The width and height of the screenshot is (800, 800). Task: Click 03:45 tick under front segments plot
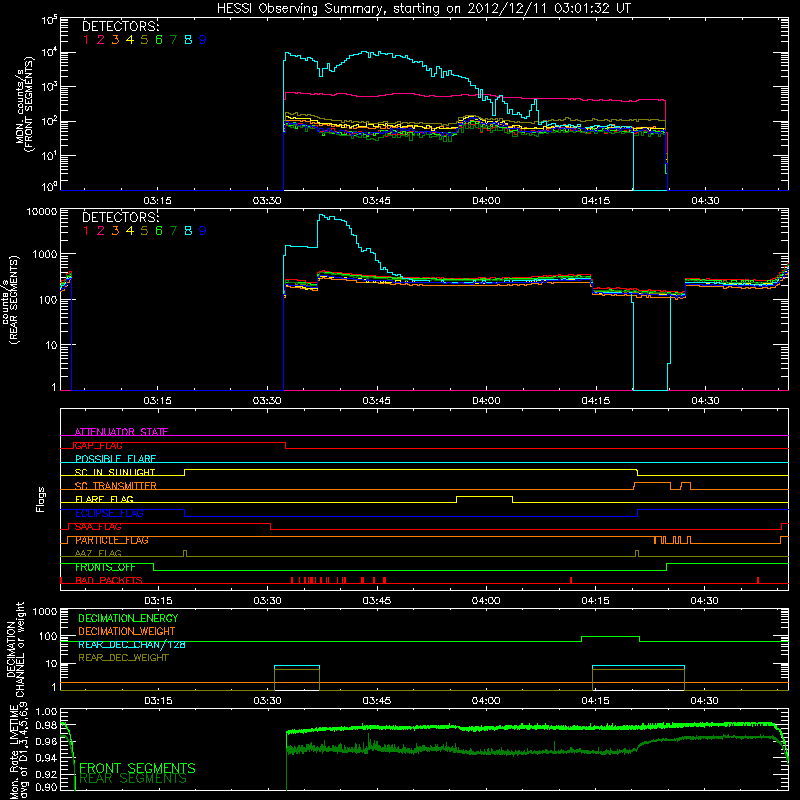point(377,201)
